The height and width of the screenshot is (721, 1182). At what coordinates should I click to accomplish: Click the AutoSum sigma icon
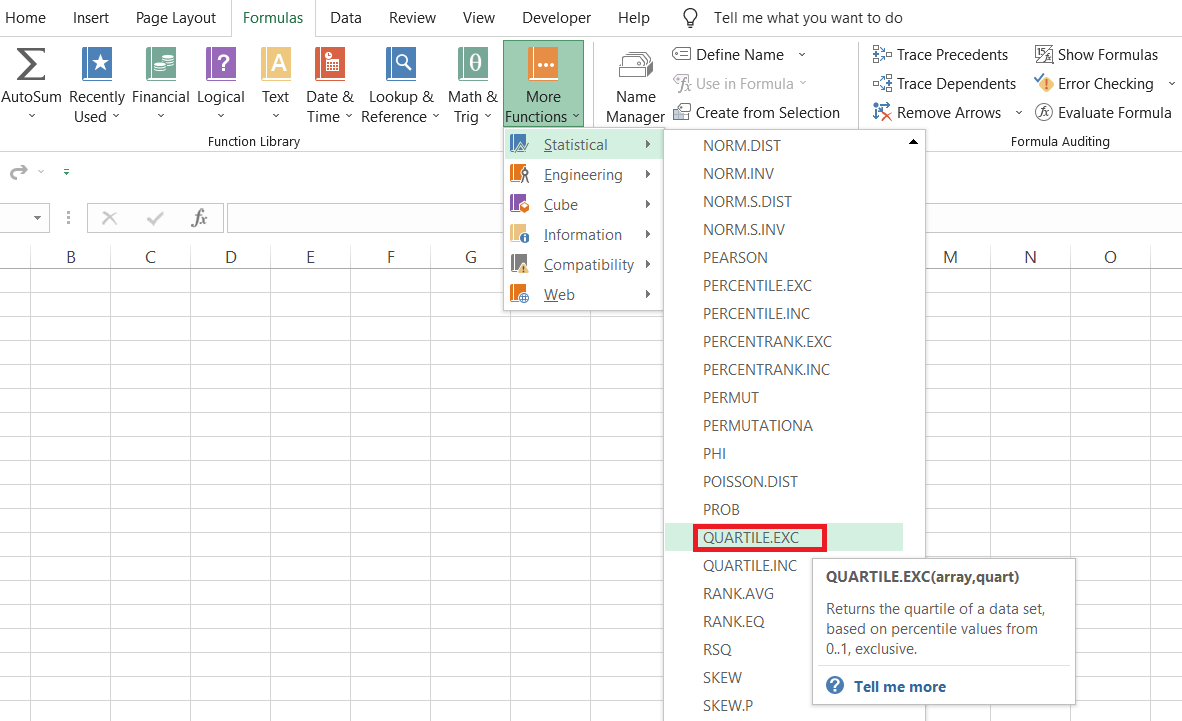click(x=31, y=65)
